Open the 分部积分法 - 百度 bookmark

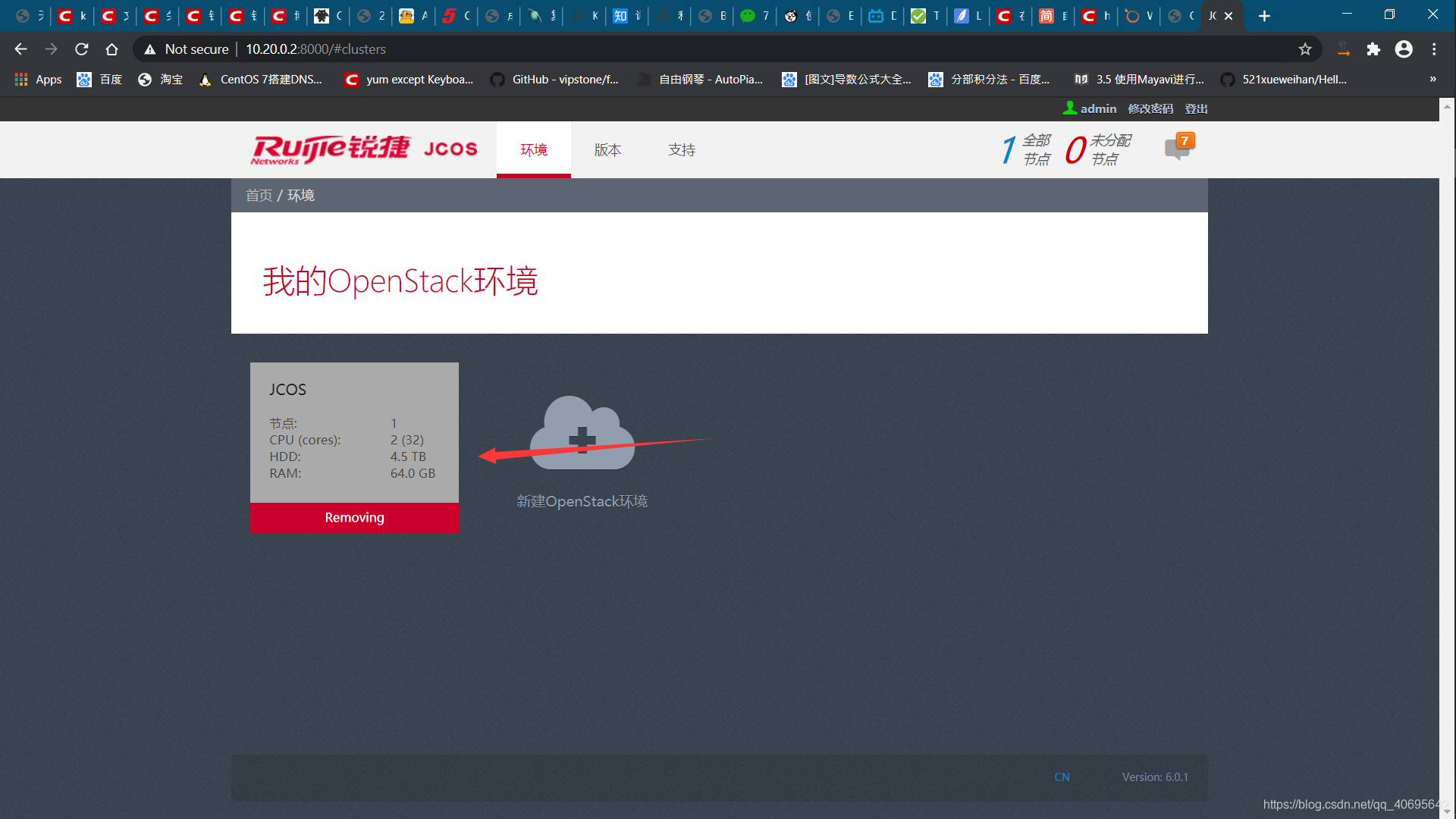pos(990,80)
